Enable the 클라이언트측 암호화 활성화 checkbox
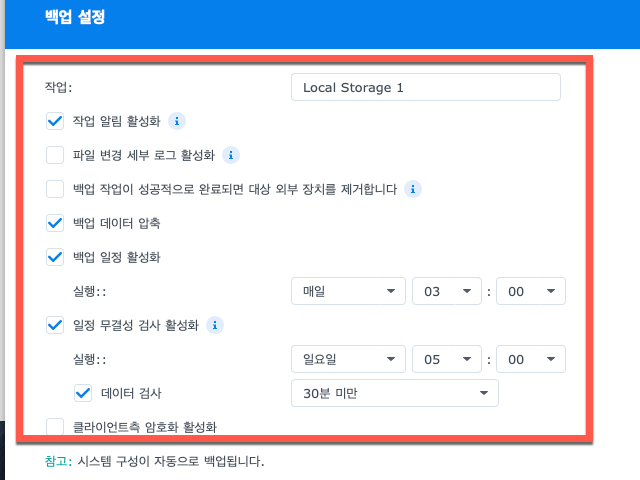Viewport: 640px width, 480px height. (x=55, y=427)
